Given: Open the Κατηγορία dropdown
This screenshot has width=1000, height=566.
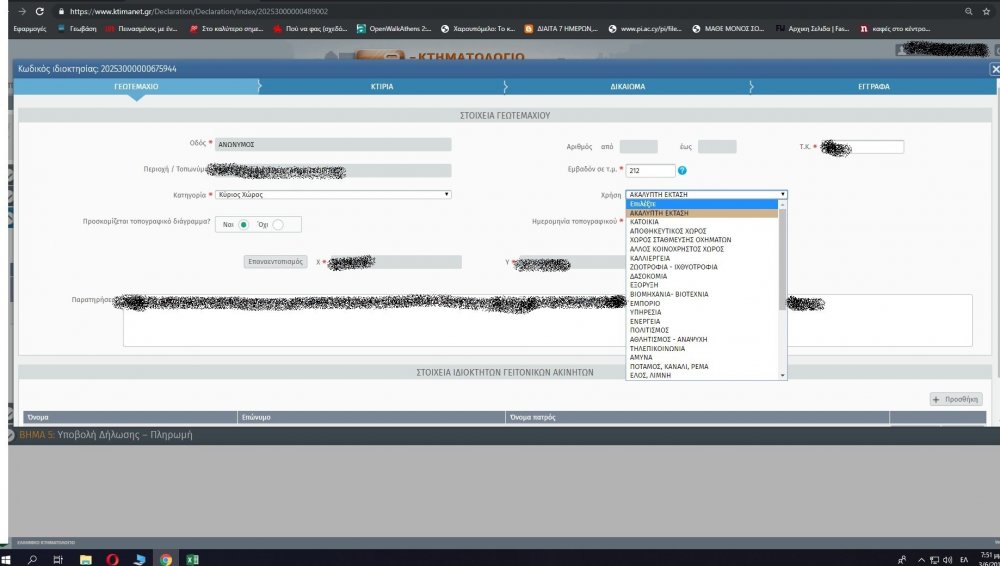Looking at the screenshot, I should (x=334, y=195).
